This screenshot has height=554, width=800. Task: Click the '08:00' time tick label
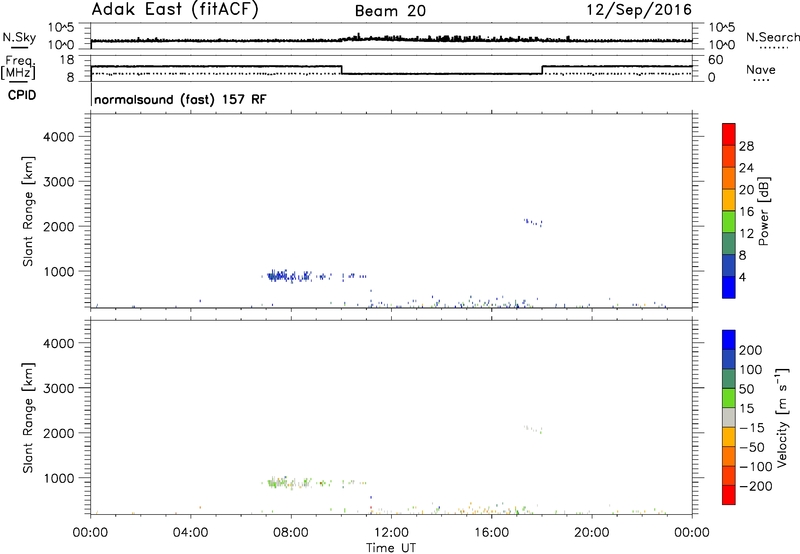point(291,533)
